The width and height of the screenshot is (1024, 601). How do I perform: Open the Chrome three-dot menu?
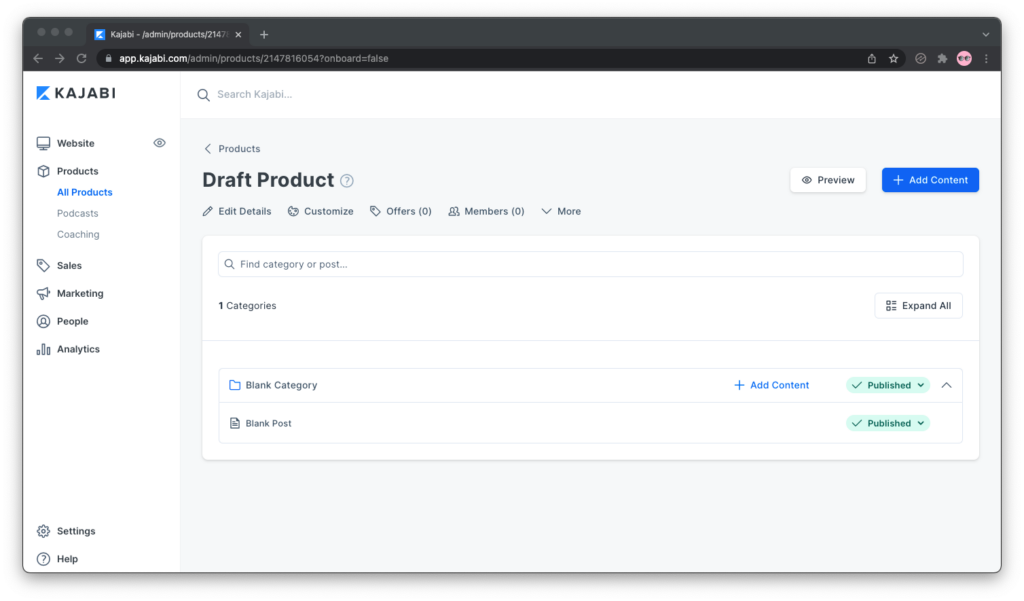[986, 59]
